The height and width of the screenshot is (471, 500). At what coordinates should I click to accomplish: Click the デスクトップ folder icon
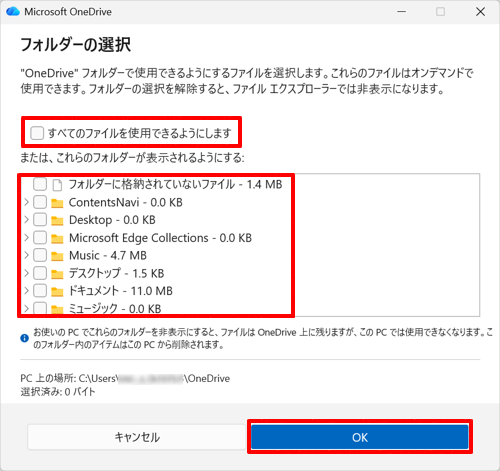click(x=57, y=274)
